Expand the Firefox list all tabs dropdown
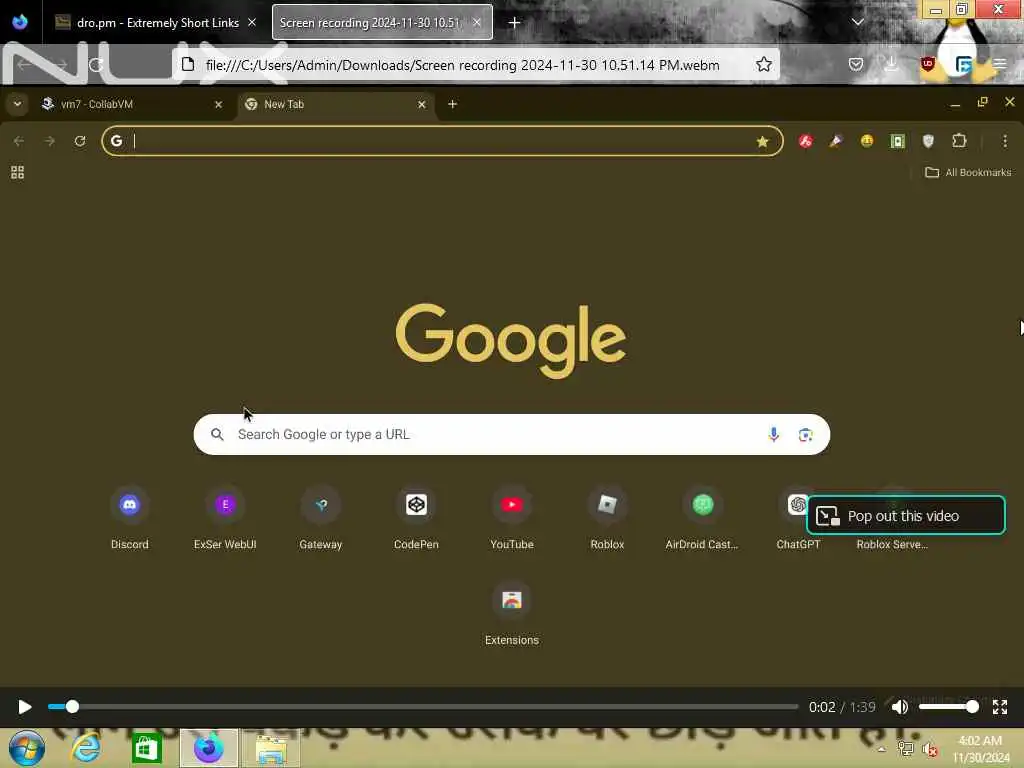 [x=858, y=22]
